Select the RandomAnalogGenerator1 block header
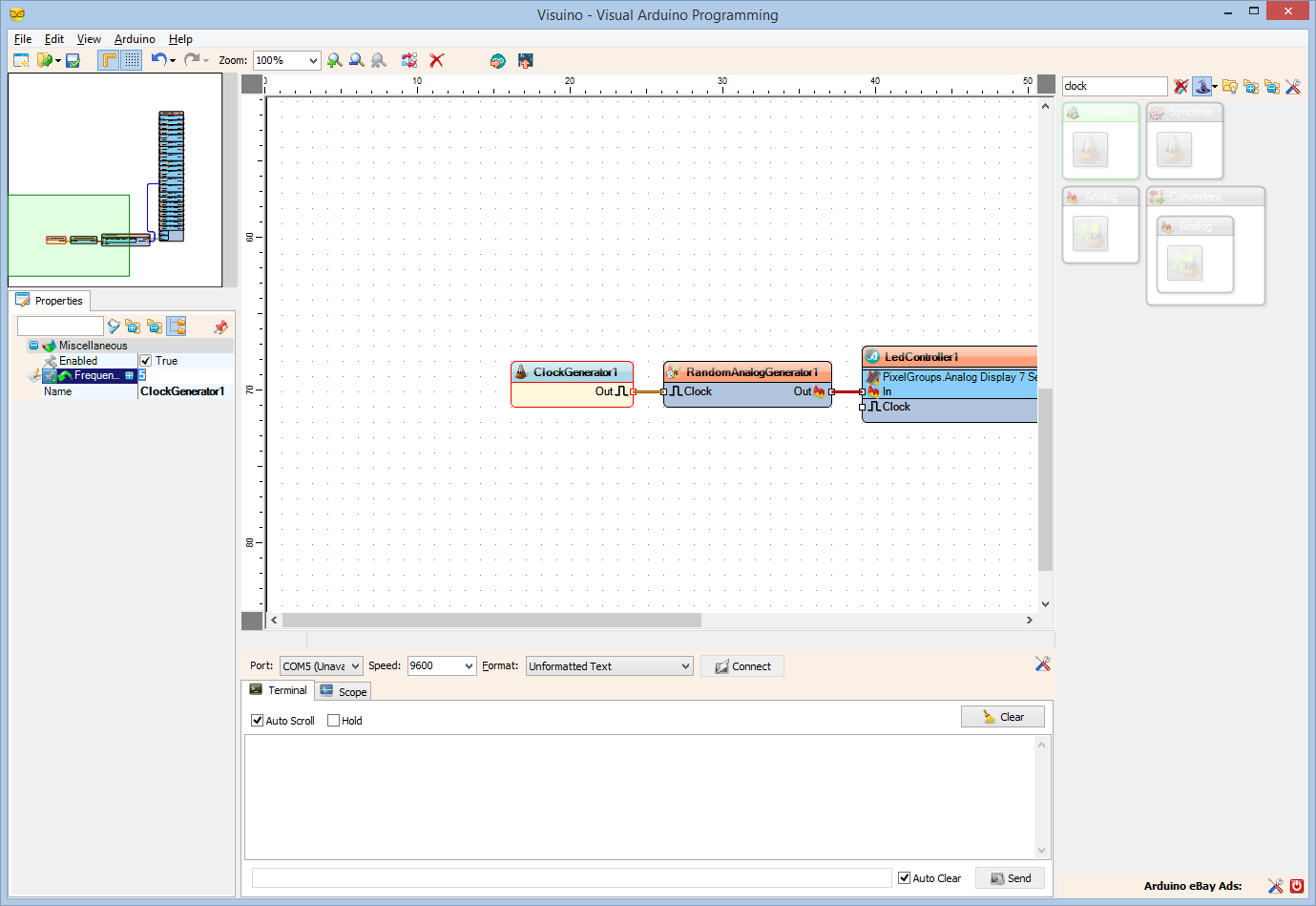 click(x=747, y=372)
